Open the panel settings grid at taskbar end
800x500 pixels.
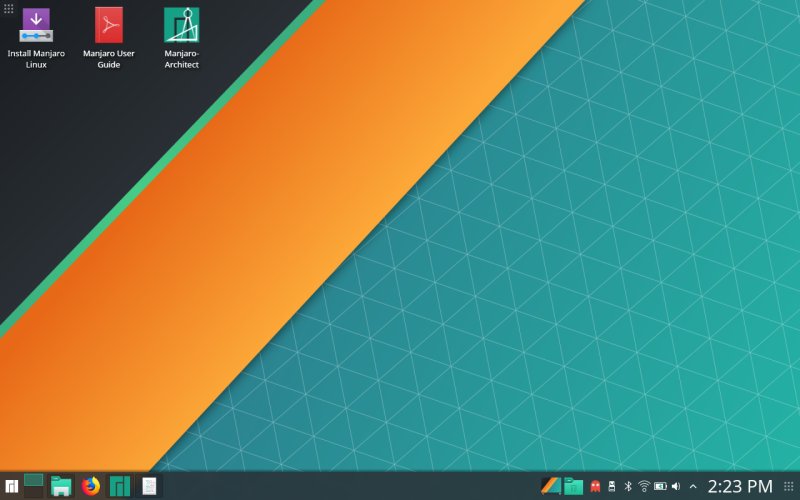pos(789,486)
